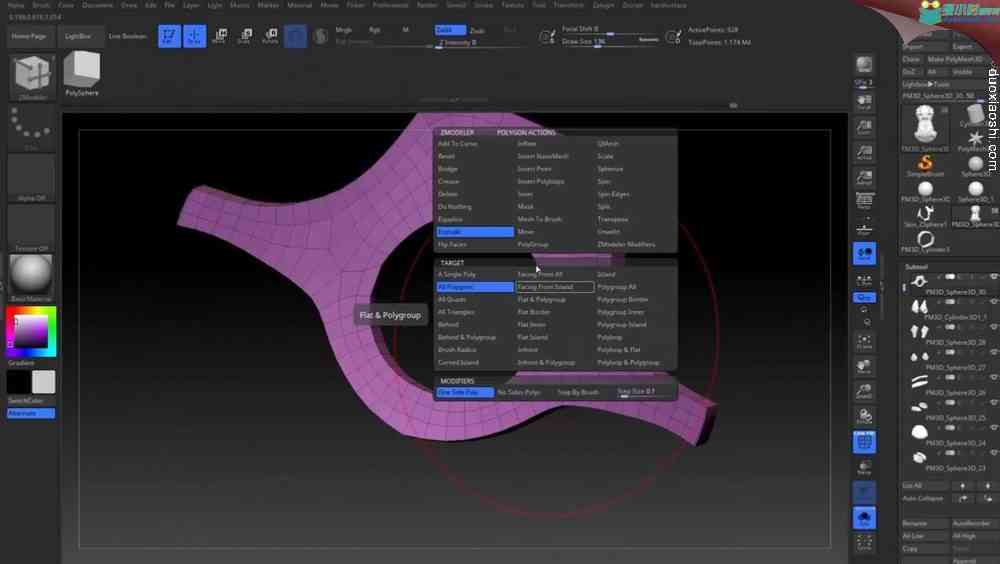Hide the PM3D_Cylinder3D1_1 subtool with its eye

994,302
